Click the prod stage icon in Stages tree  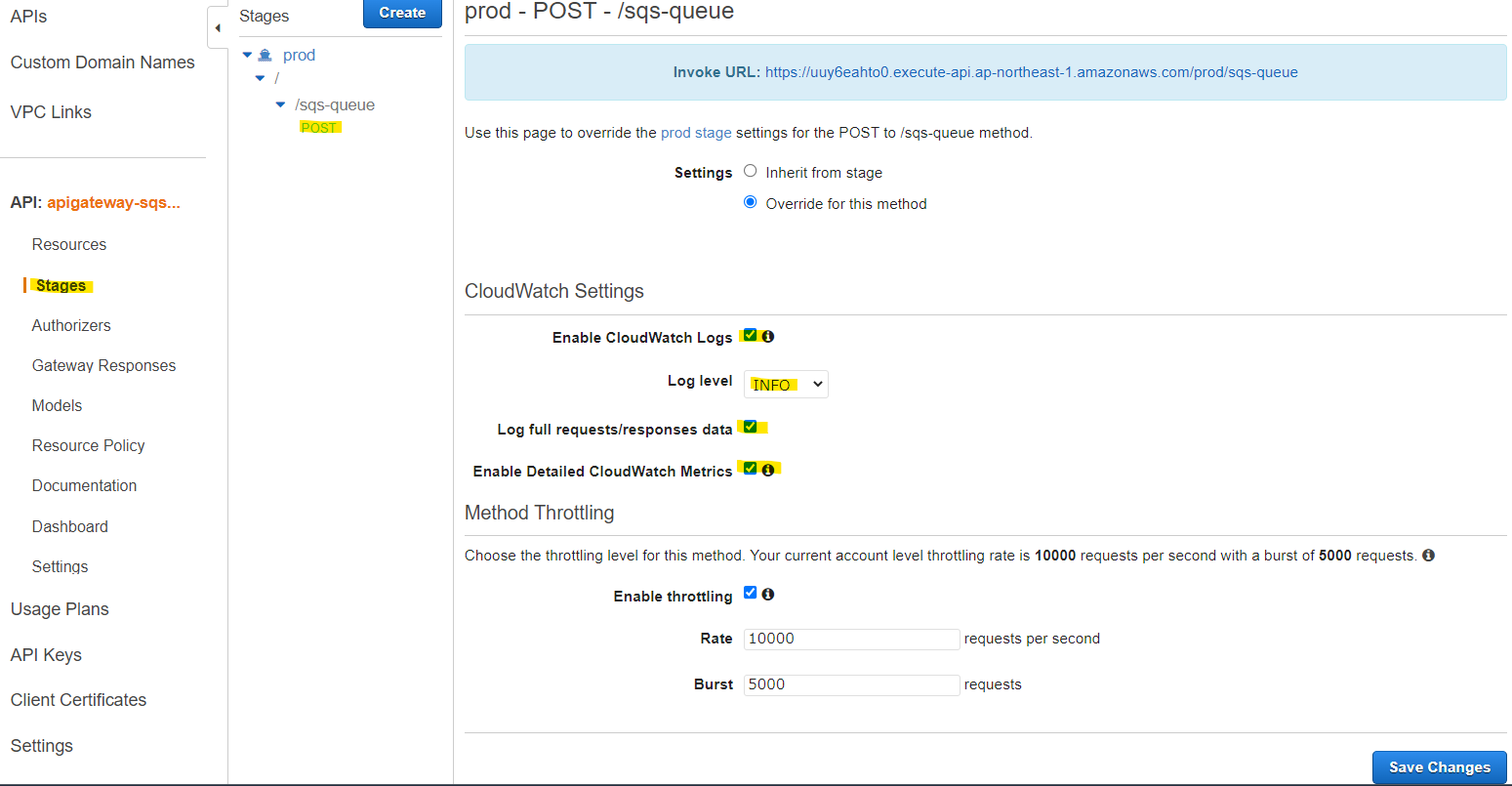[x=264, y=55]
